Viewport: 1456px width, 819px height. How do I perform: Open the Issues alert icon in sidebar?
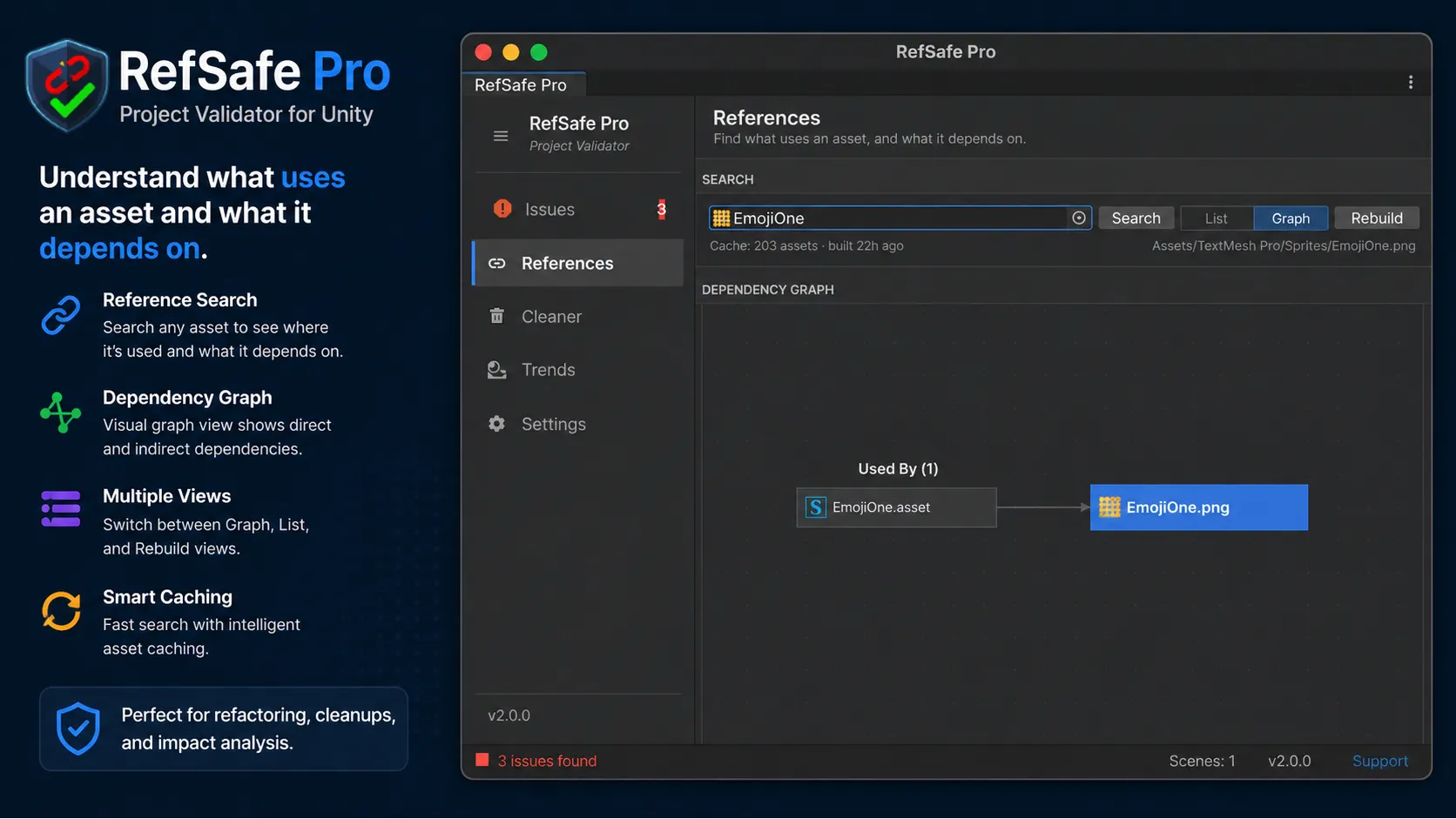click(x=502, y=209)
